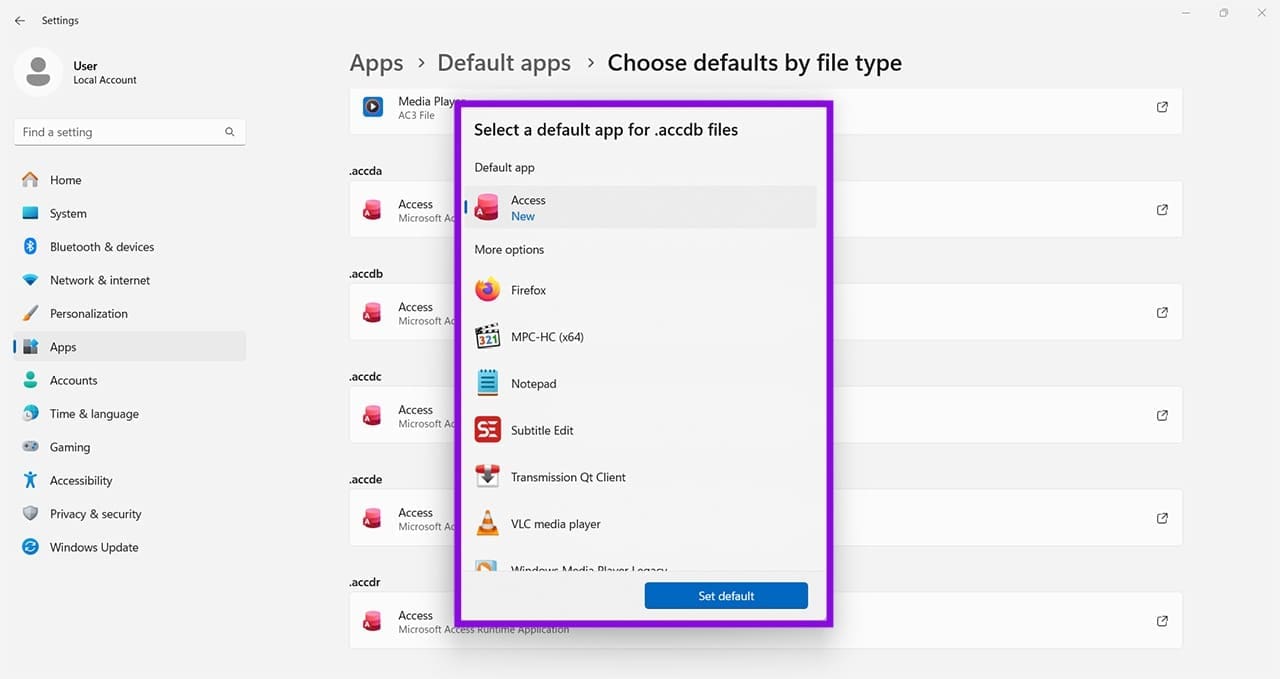
Task: Open System settings in the sidebar
Action: coord(129,213)
